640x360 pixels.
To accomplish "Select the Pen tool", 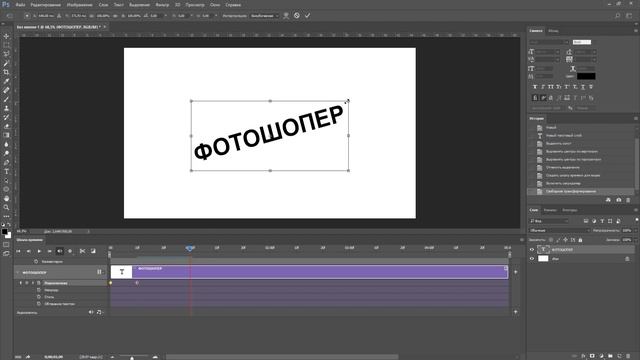I will click(6, 162).
